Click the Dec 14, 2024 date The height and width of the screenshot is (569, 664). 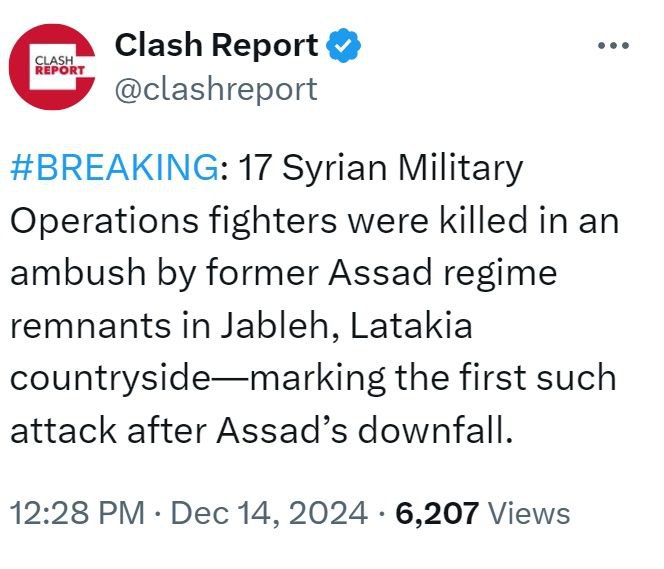pos(267,513)
